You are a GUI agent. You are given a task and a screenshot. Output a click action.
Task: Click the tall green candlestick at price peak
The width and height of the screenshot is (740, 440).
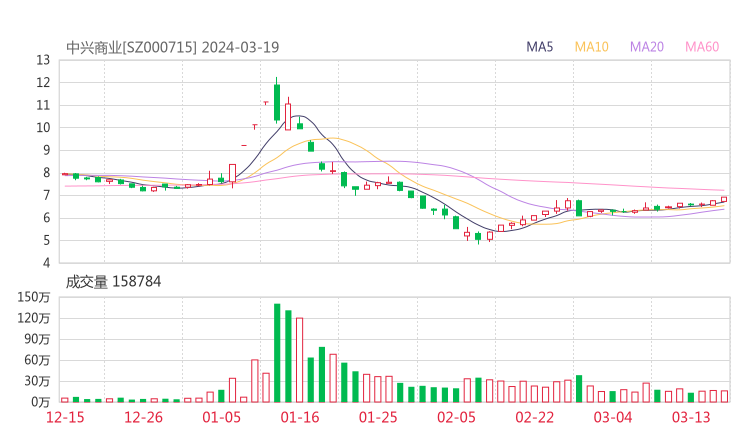(x=277, y=100)
